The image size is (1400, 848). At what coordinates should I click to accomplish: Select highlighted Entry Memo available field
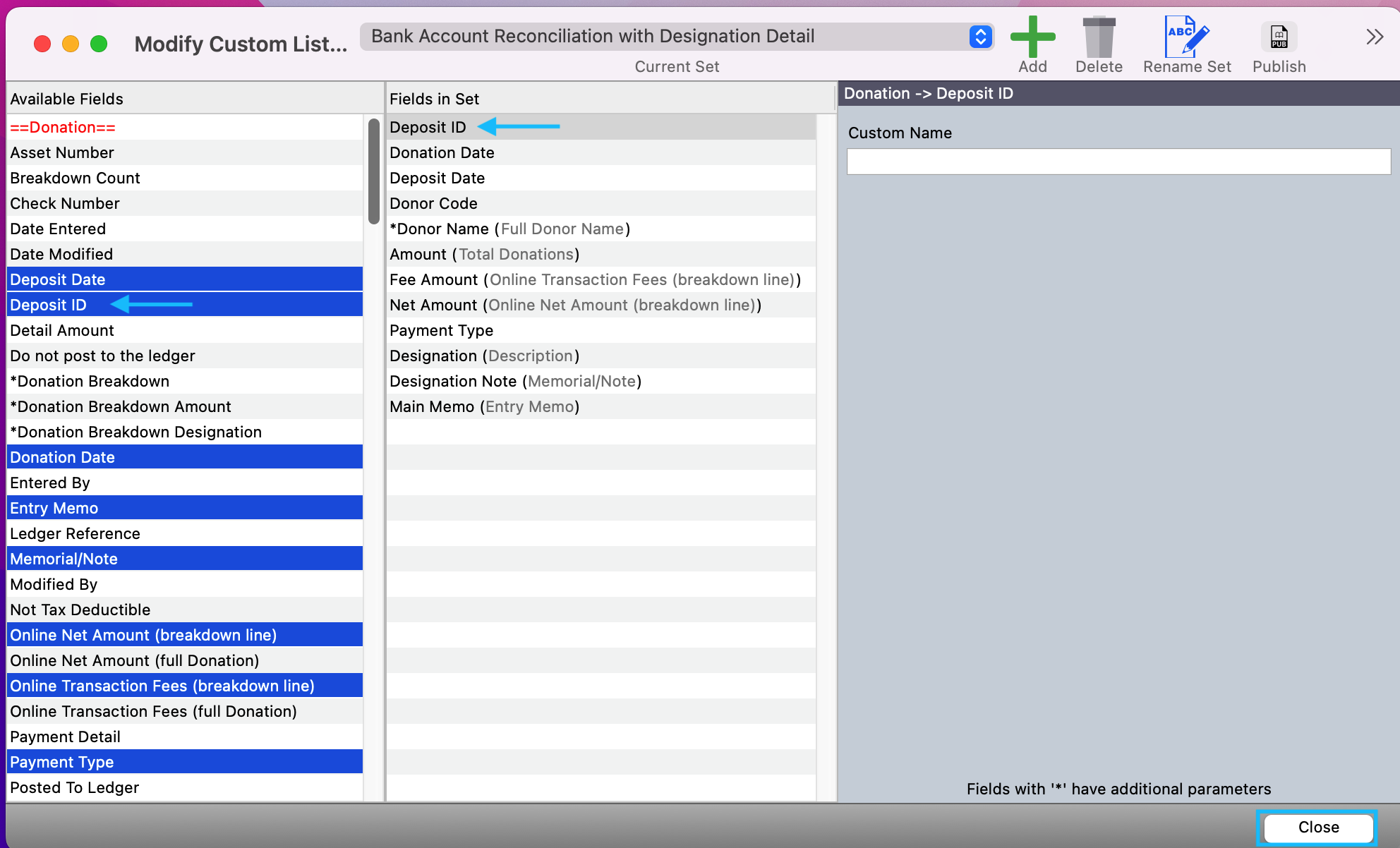[54, 509]
